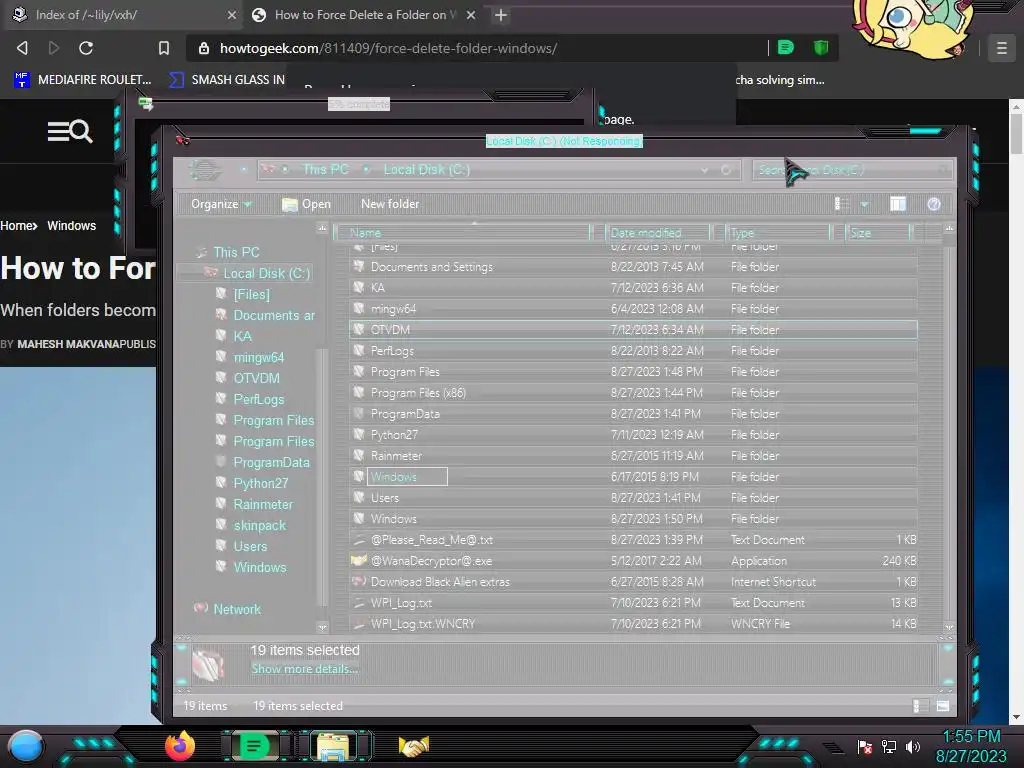The width and height of the screenshot is (1024, 768).
Task: Open Firefox from the taskbar
Action: click(180, 746)
